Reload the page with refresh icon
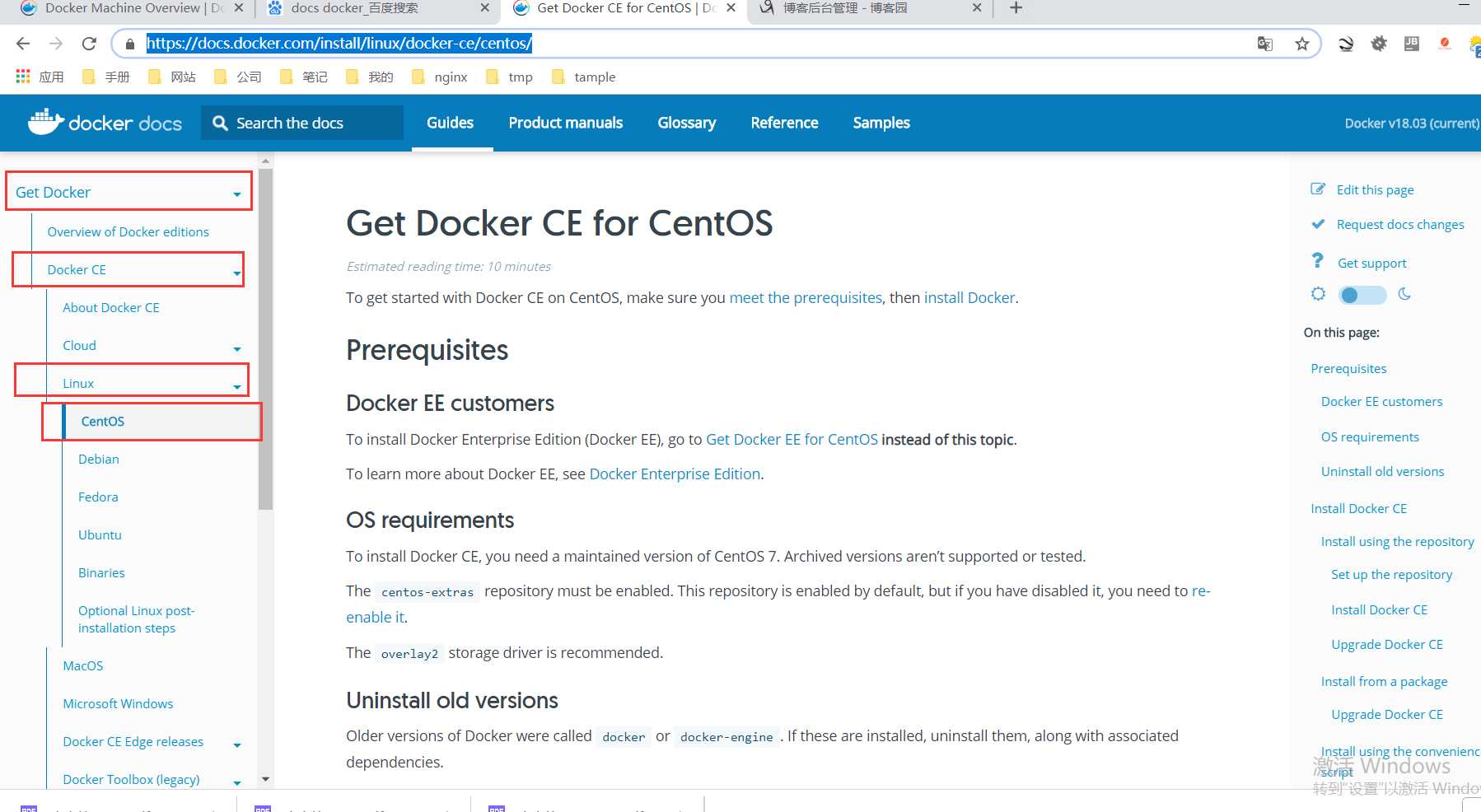1481x812 pixels. coord(89,44)
